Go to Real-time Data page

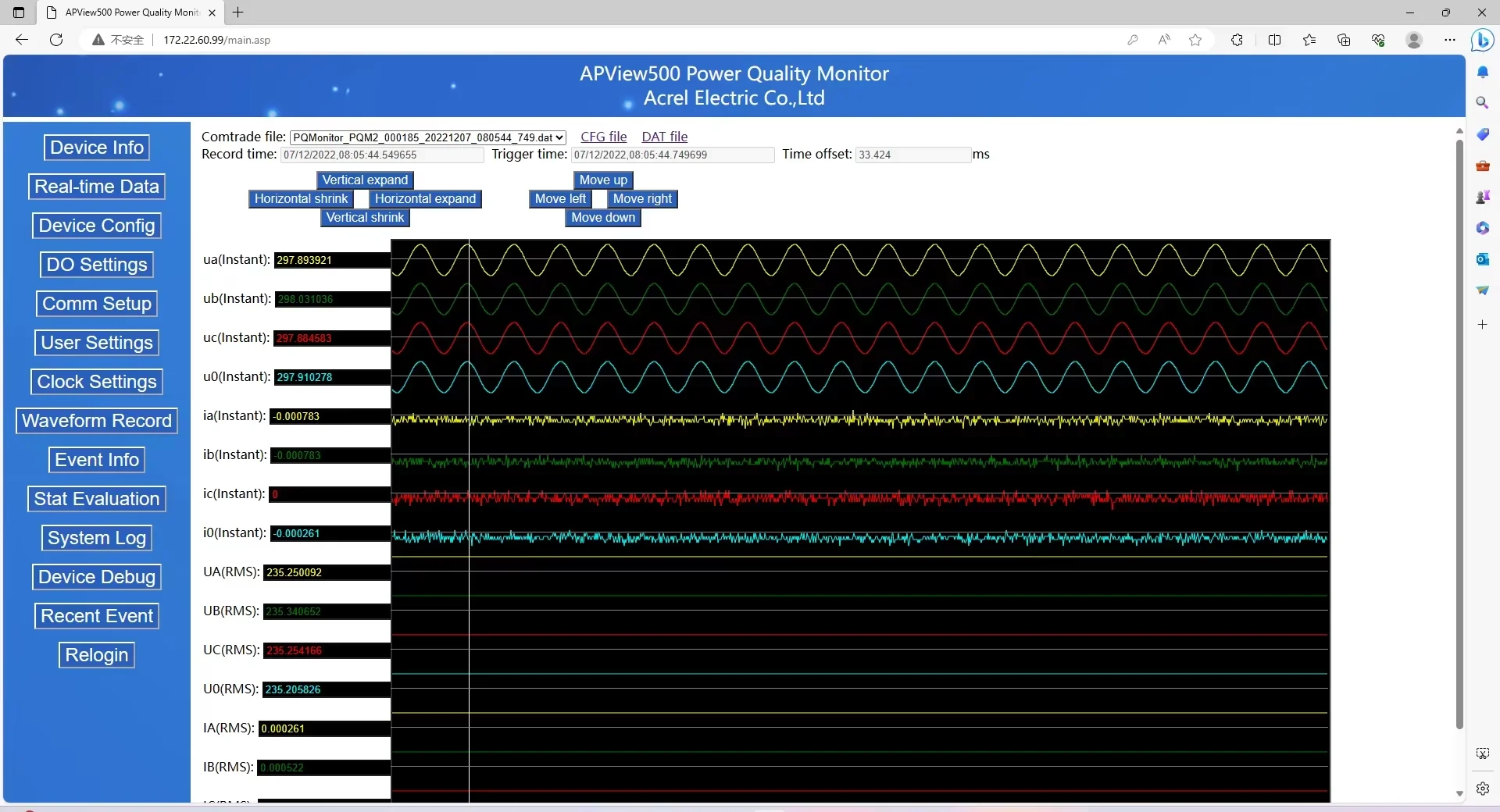click(x=97, y=187)
